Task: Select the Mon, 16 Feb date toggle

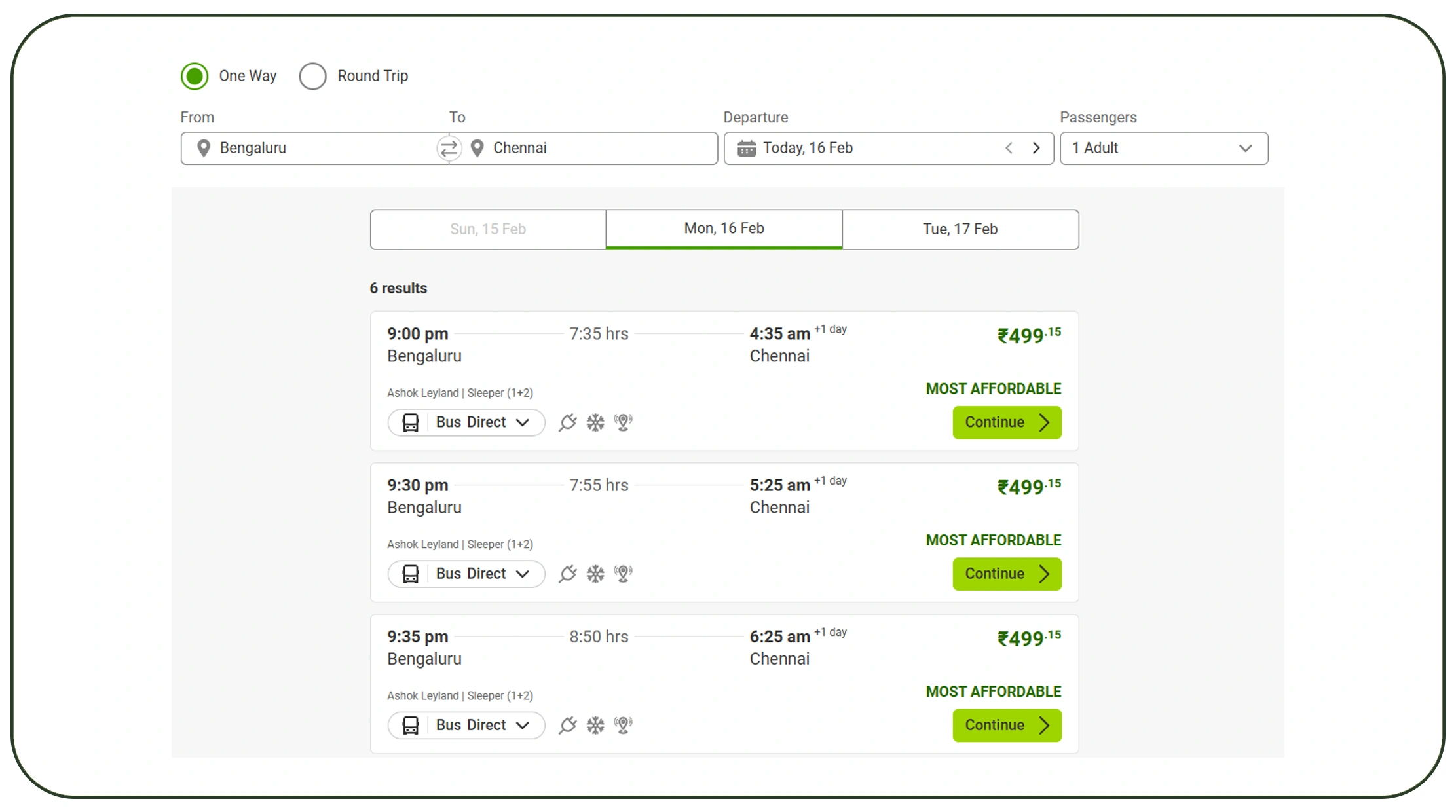Action: tap(723, 229)
